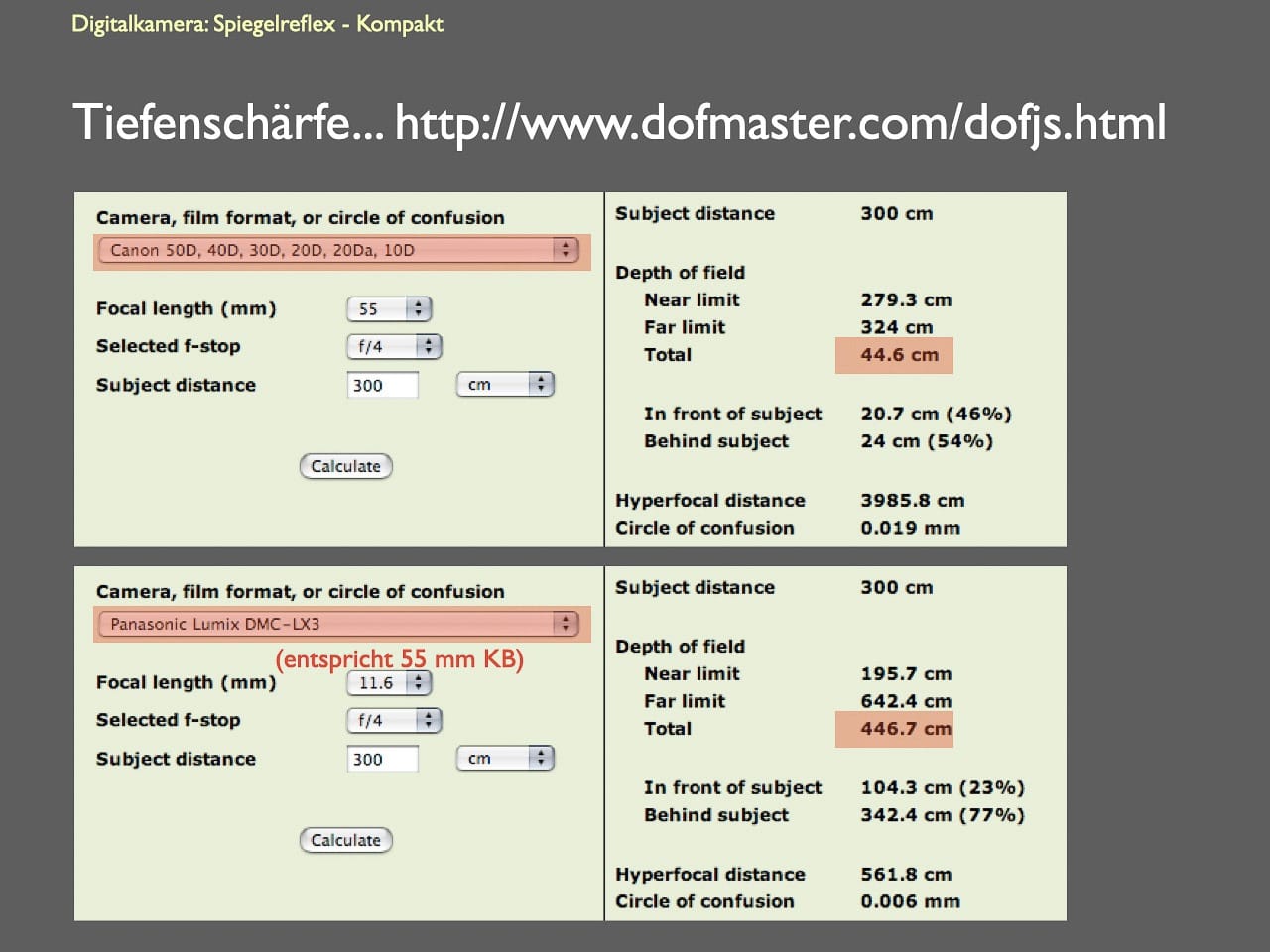This screenshot has width=1270, height=952.
Task: Click the dofmaster.com URL in the heading
Action: tap(780, 123)
